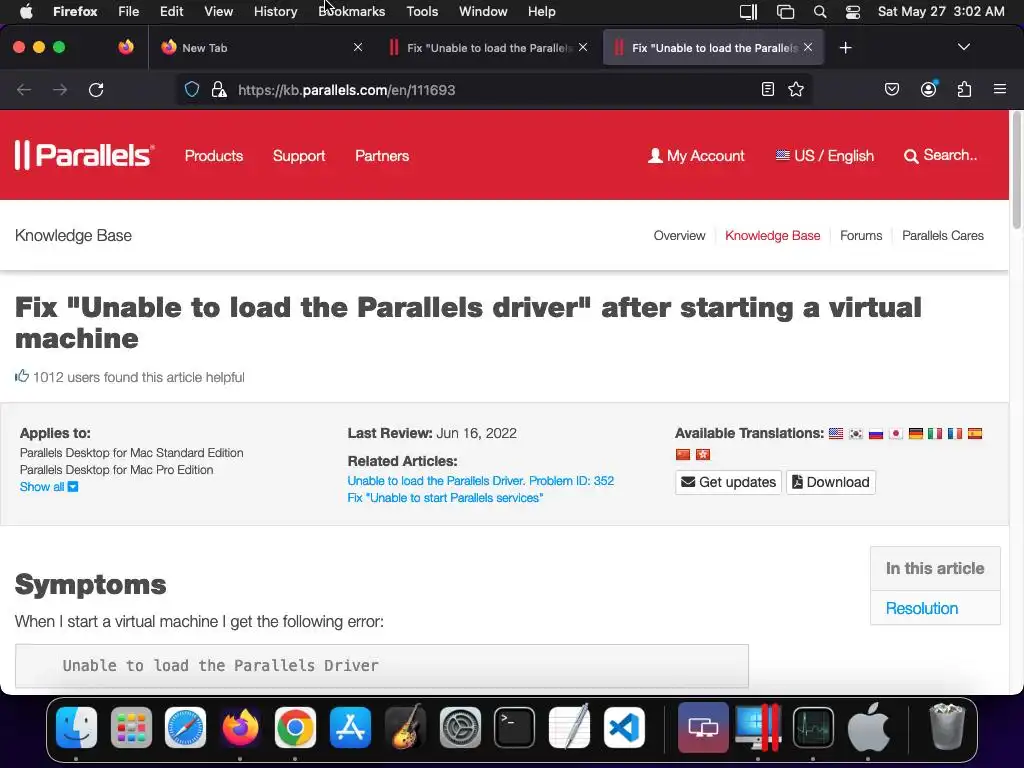Image resolution: width=1024 pixels, height=768 pixels.
Task: Open the Partners navigation menu
Action: [382, 155]
